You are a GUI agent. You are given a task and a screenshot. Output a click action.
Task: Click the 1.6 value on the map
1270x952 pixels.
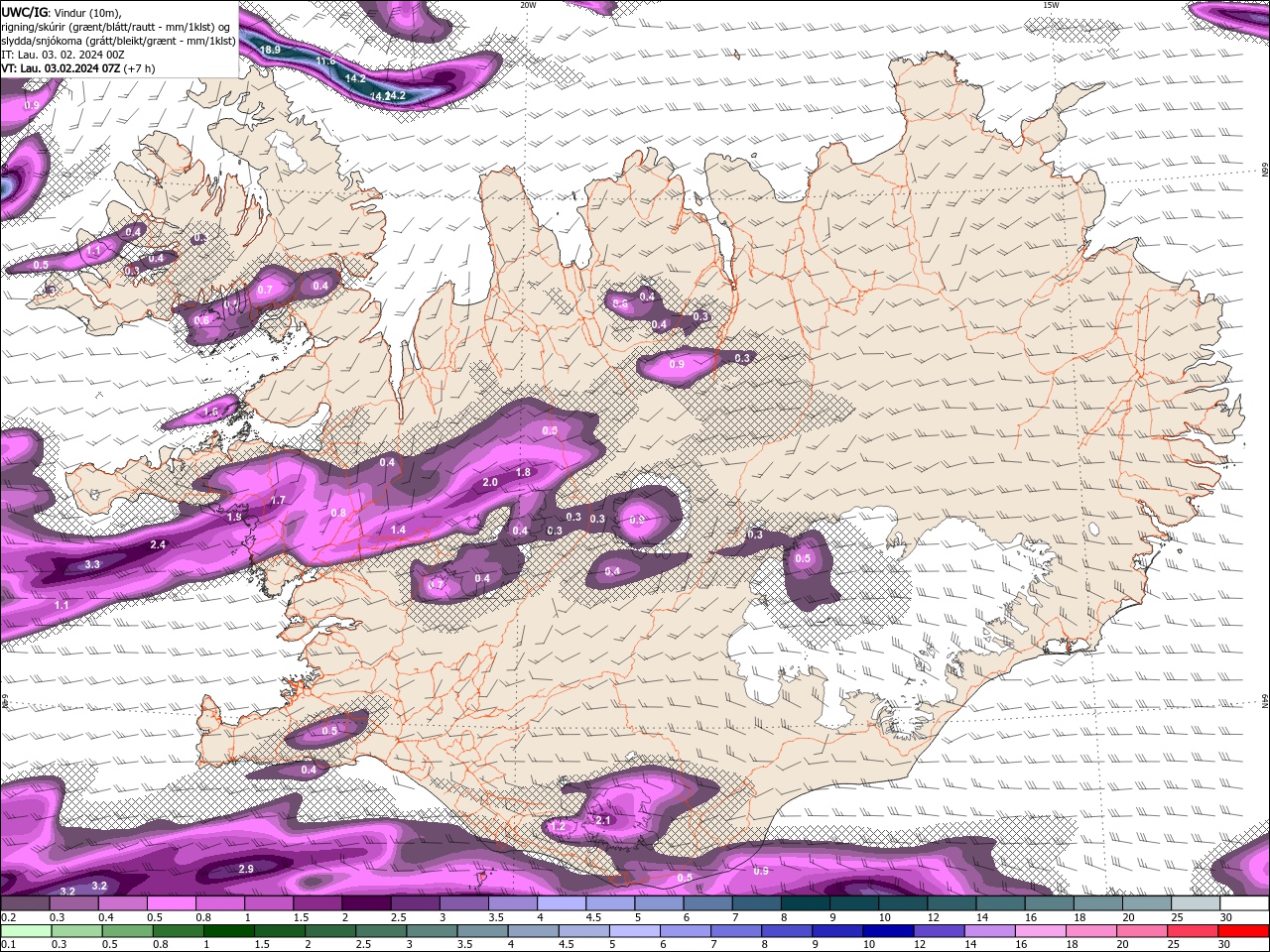(x=210, y=412)
